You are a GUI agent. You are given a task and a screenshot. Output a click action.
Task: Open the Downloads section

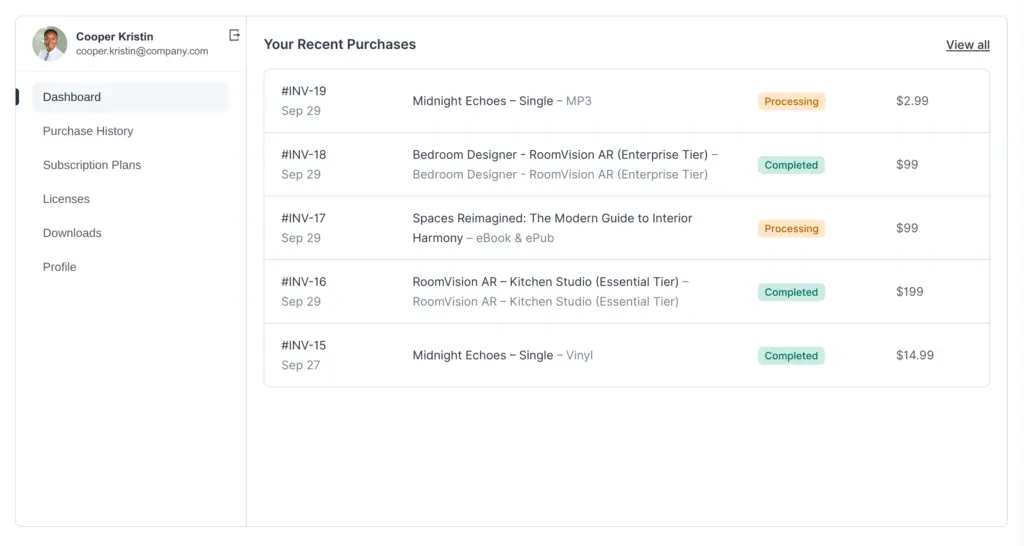pyautogui.click(x=72, y=233)
